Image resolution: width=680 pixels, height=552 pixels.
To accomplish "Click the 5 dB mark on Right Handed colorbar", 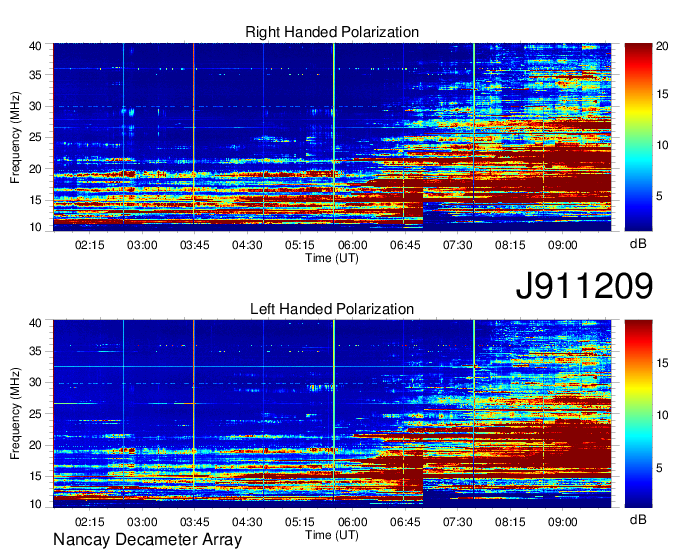I will pos(659,196).
